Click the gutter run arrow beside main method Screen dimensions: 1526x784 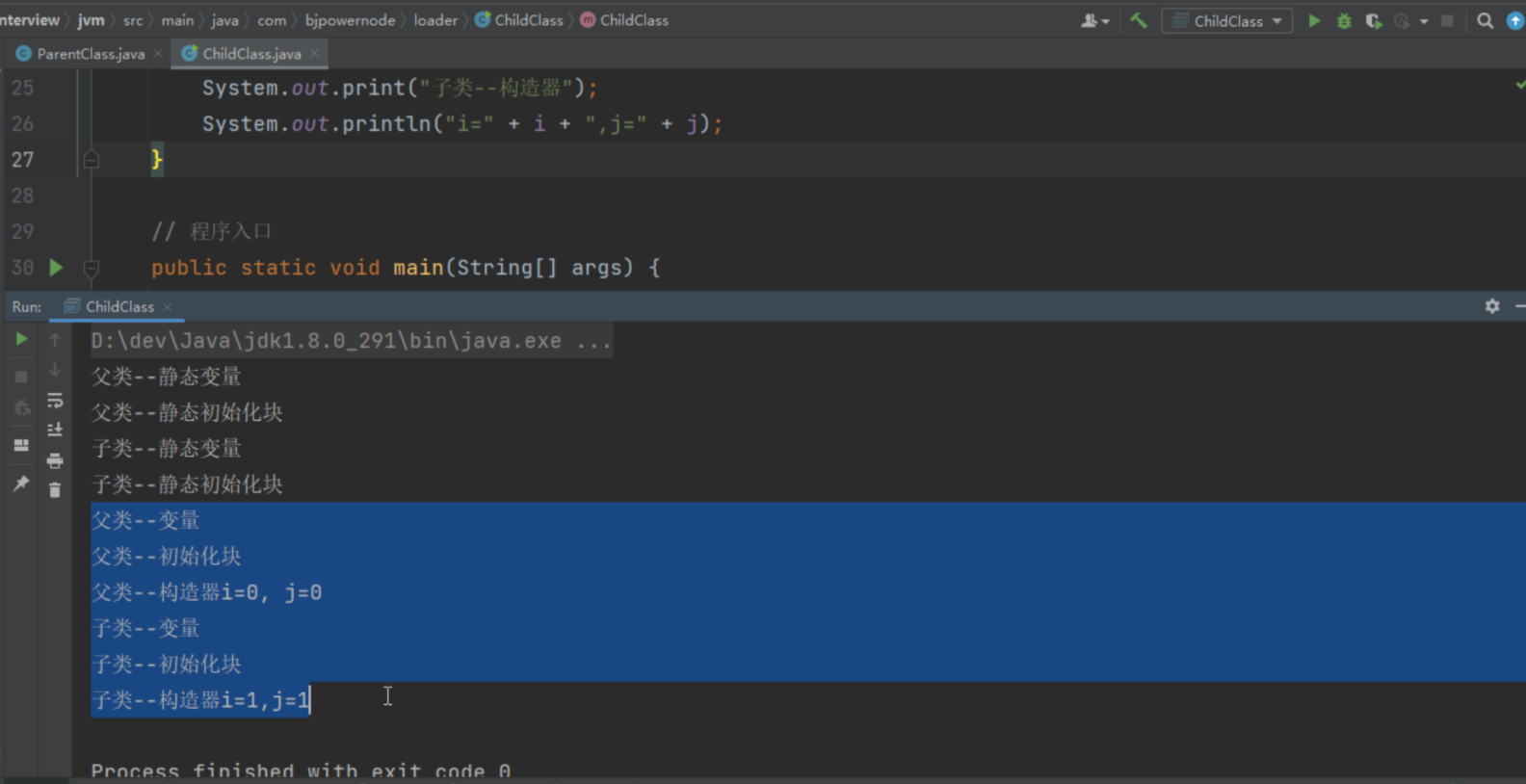(x=56, y=268)
